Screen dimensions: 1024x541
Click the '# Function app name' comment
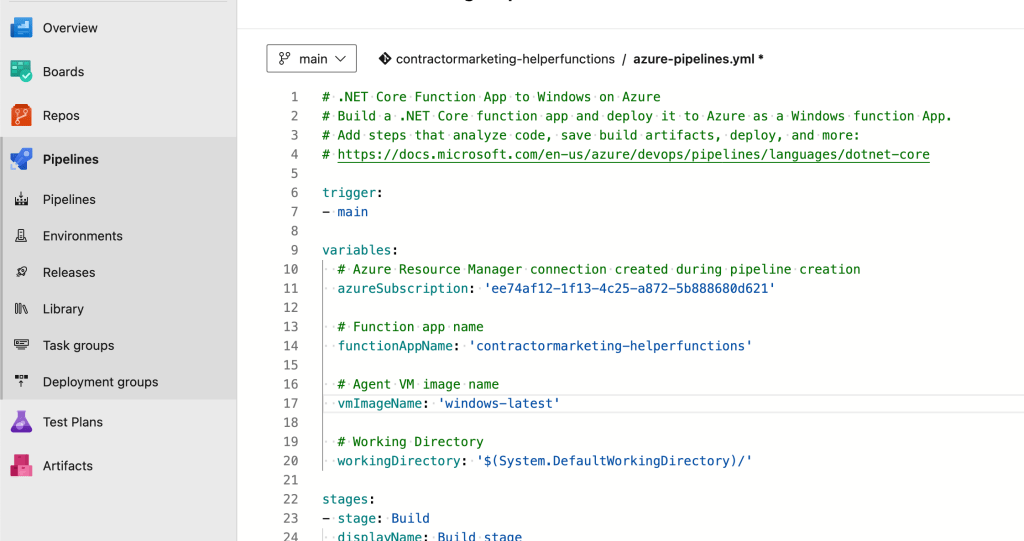pyautogui.click(x=410, y=327)
